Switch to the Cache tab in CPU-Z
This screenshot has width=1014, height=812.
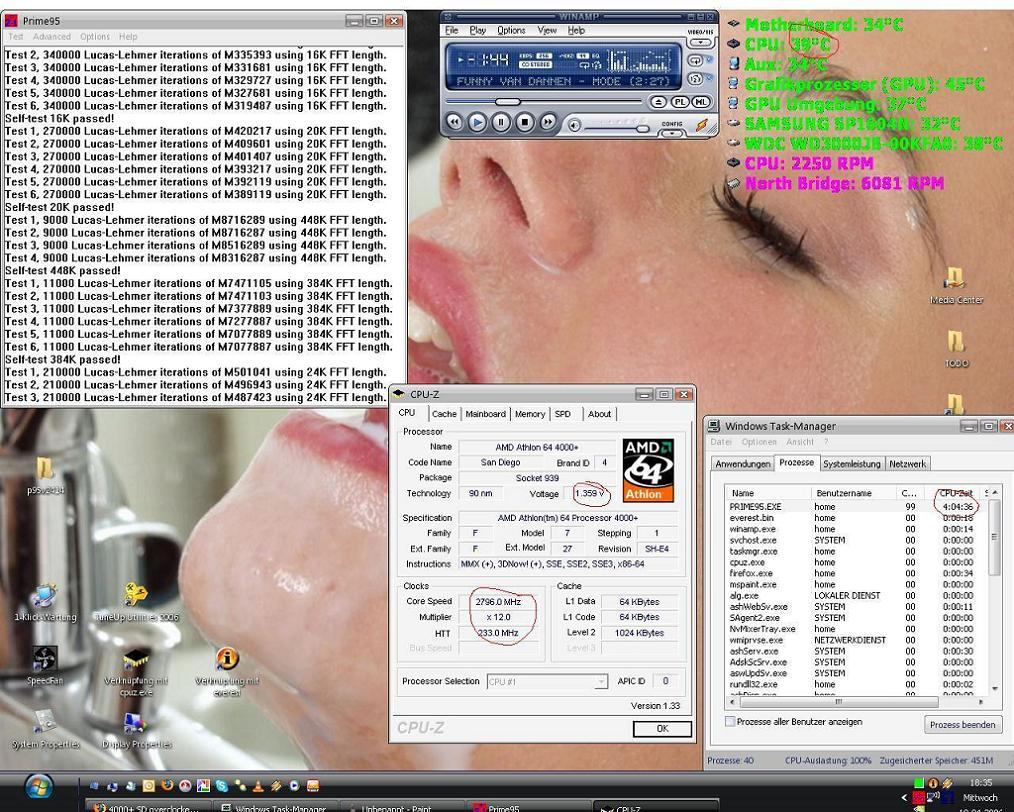pyautogui.click(x=444, y=414)
